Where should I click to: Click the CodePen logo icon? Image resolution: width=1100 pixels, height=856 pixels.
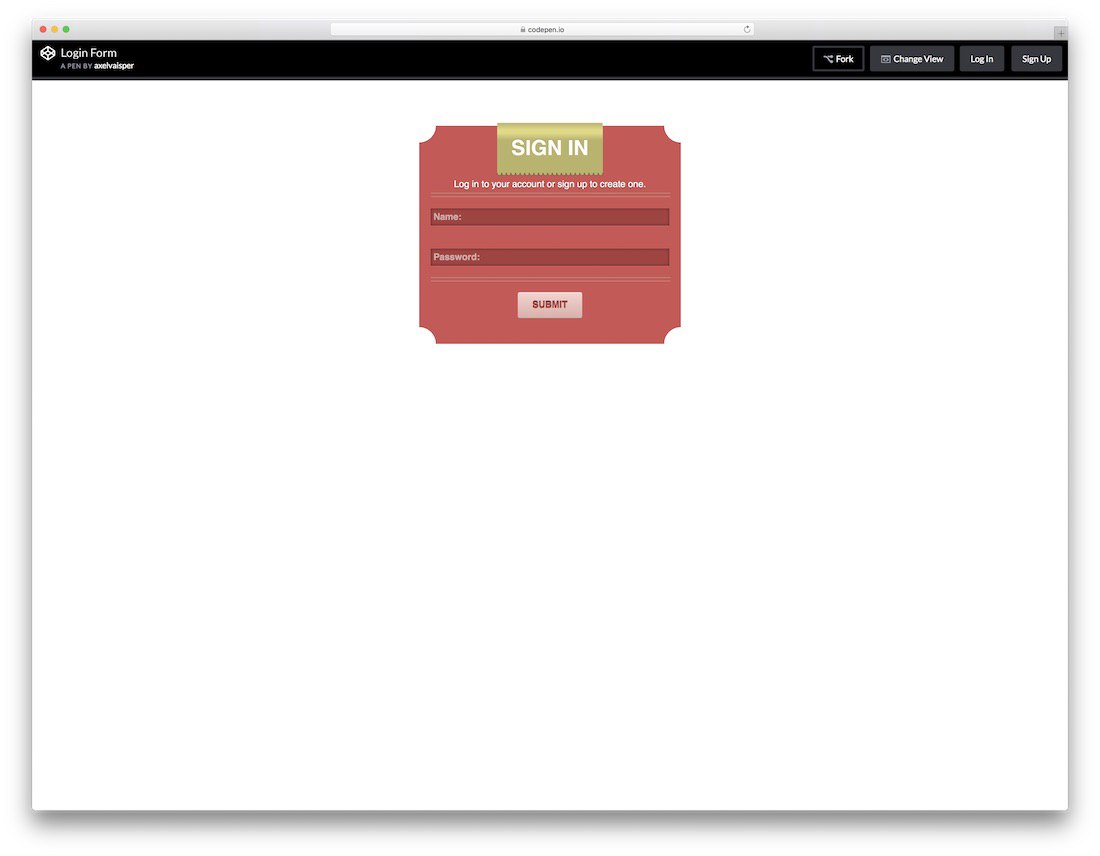[48, 53]
